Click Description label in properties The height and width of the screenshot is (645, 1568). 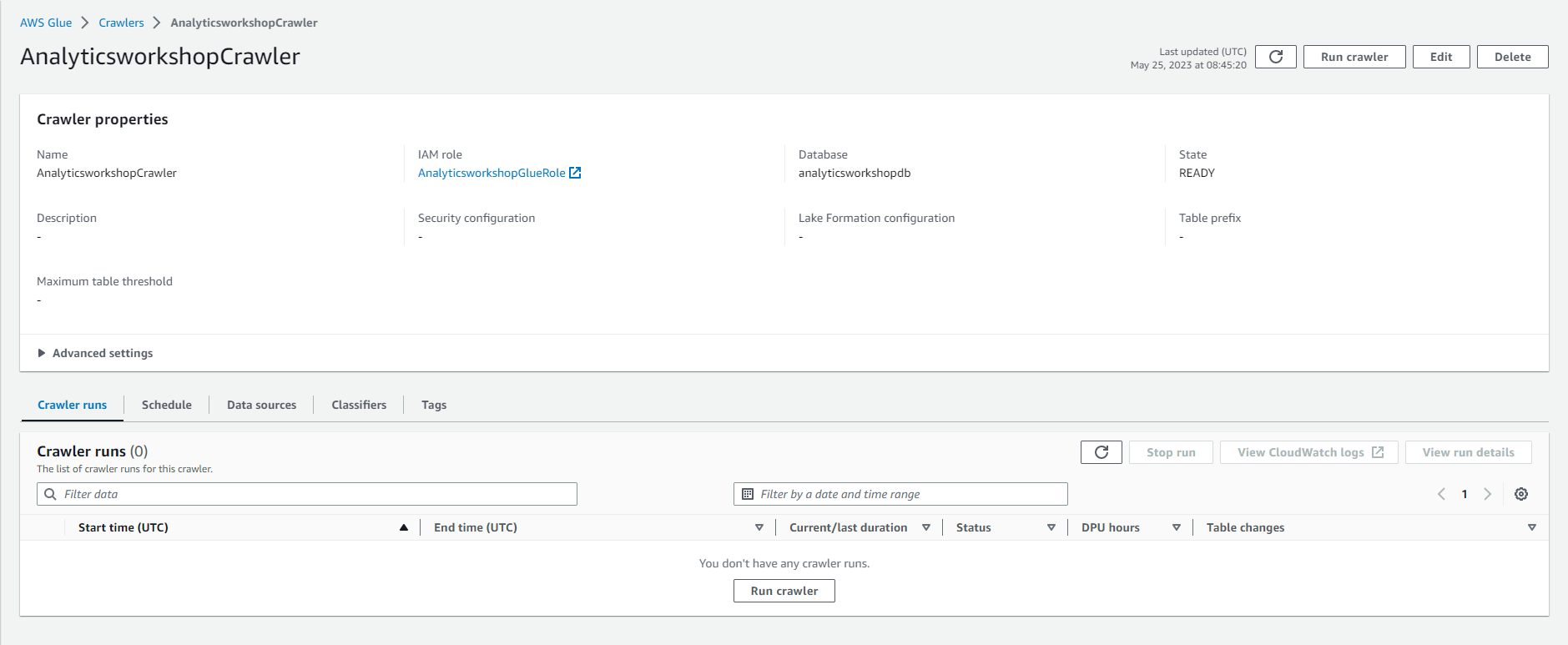[67, 218]
